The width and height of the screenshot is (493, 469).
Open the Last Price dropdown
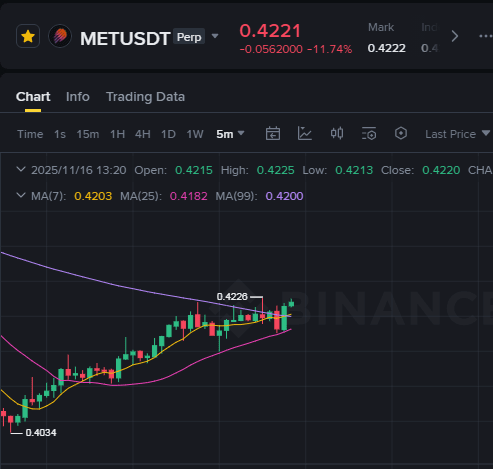click(x=457, y=134)
